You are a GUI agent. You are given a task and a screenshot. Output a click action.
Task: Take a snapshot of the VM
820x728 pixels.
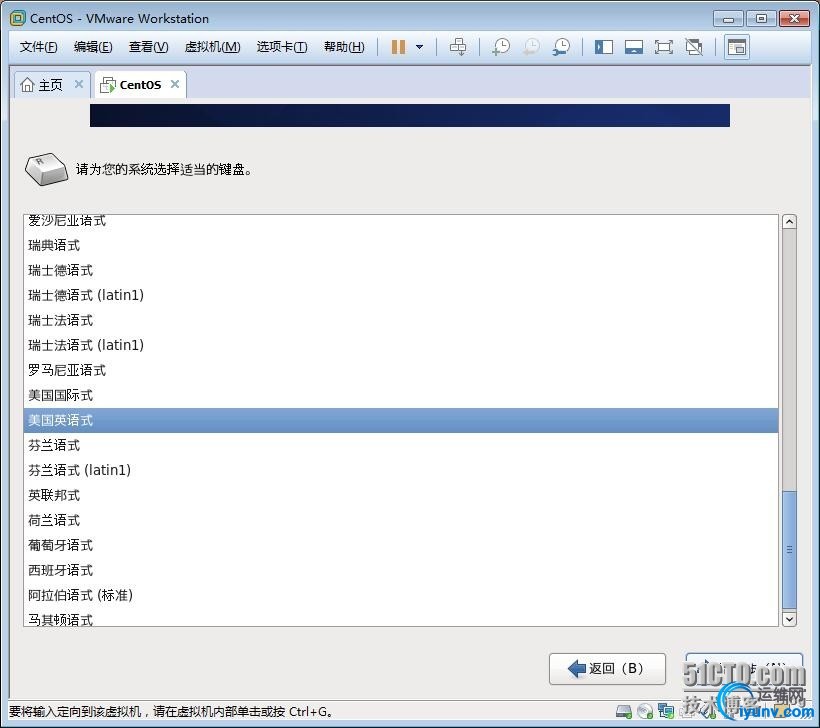click(x=501, y=47)
